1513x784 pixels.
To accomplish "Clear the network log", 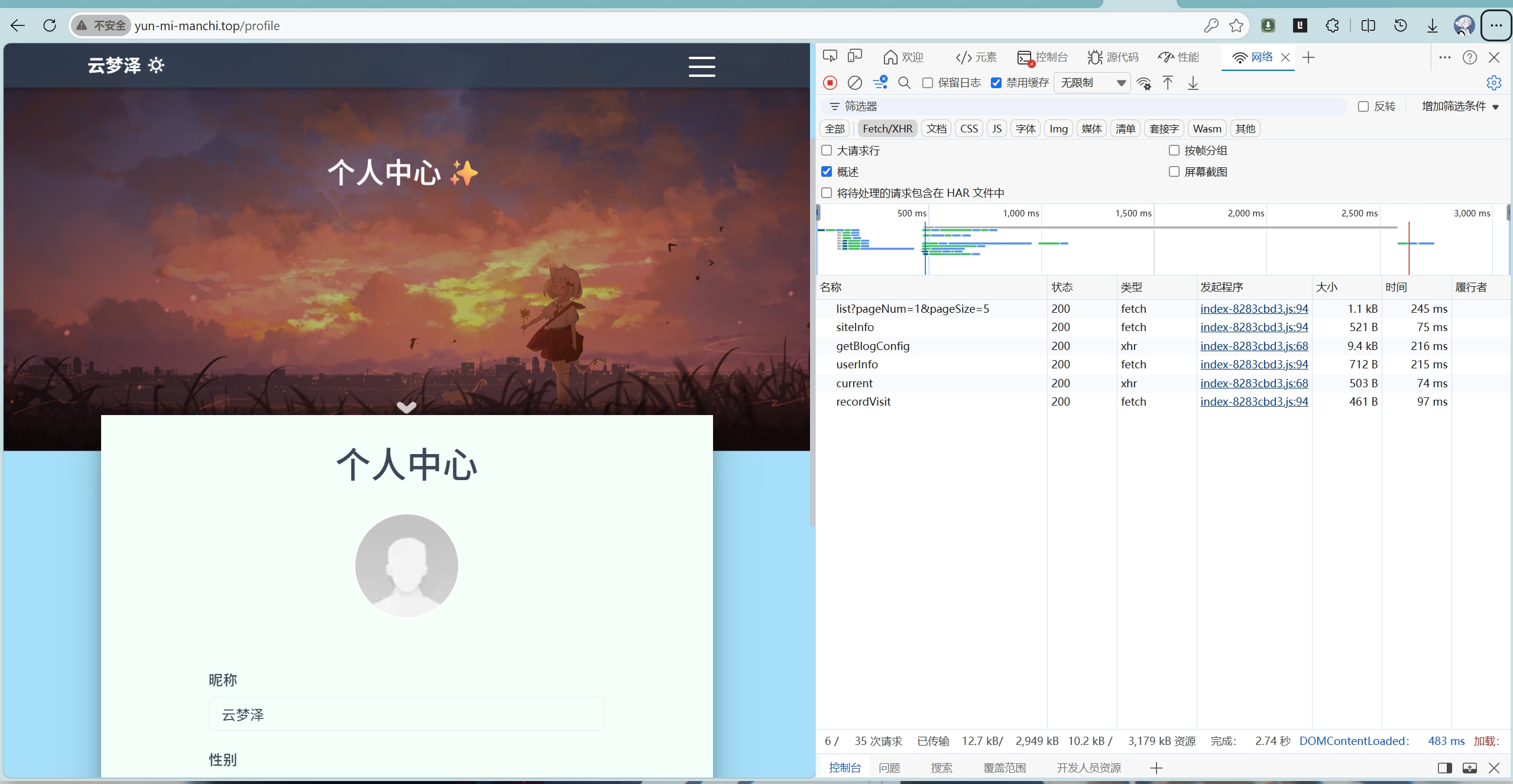I will [x=854, y=83].
